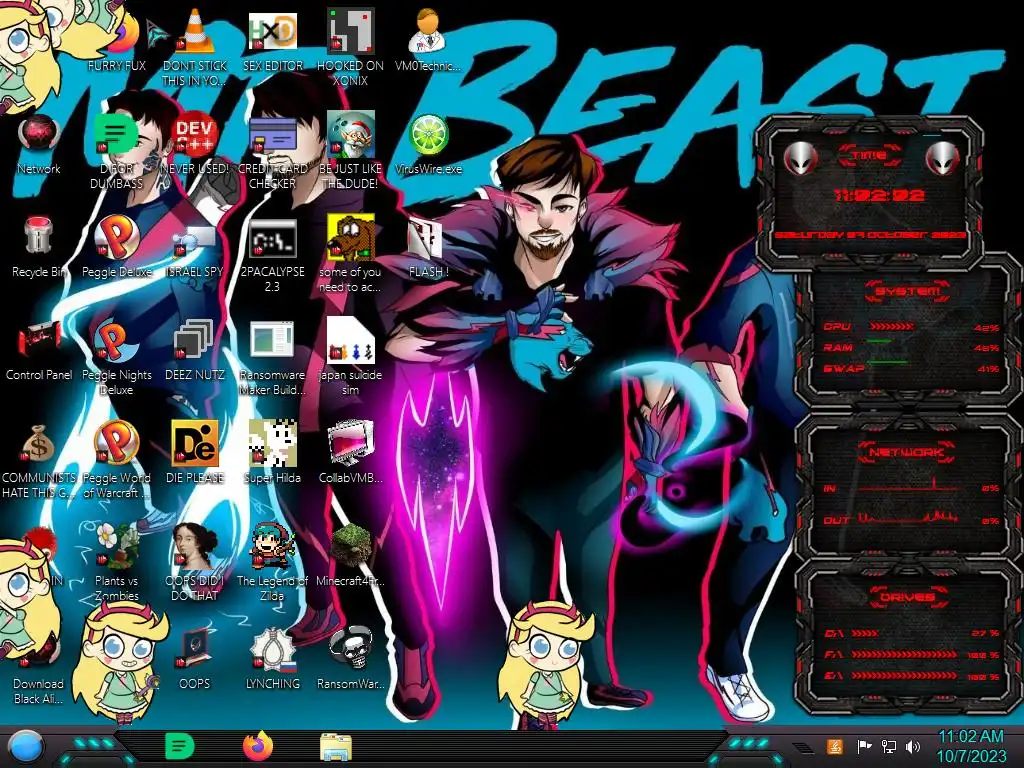Click right alien head on TIME widget
This screenshot has height=768, width=1024.
[x=942, y=157]
